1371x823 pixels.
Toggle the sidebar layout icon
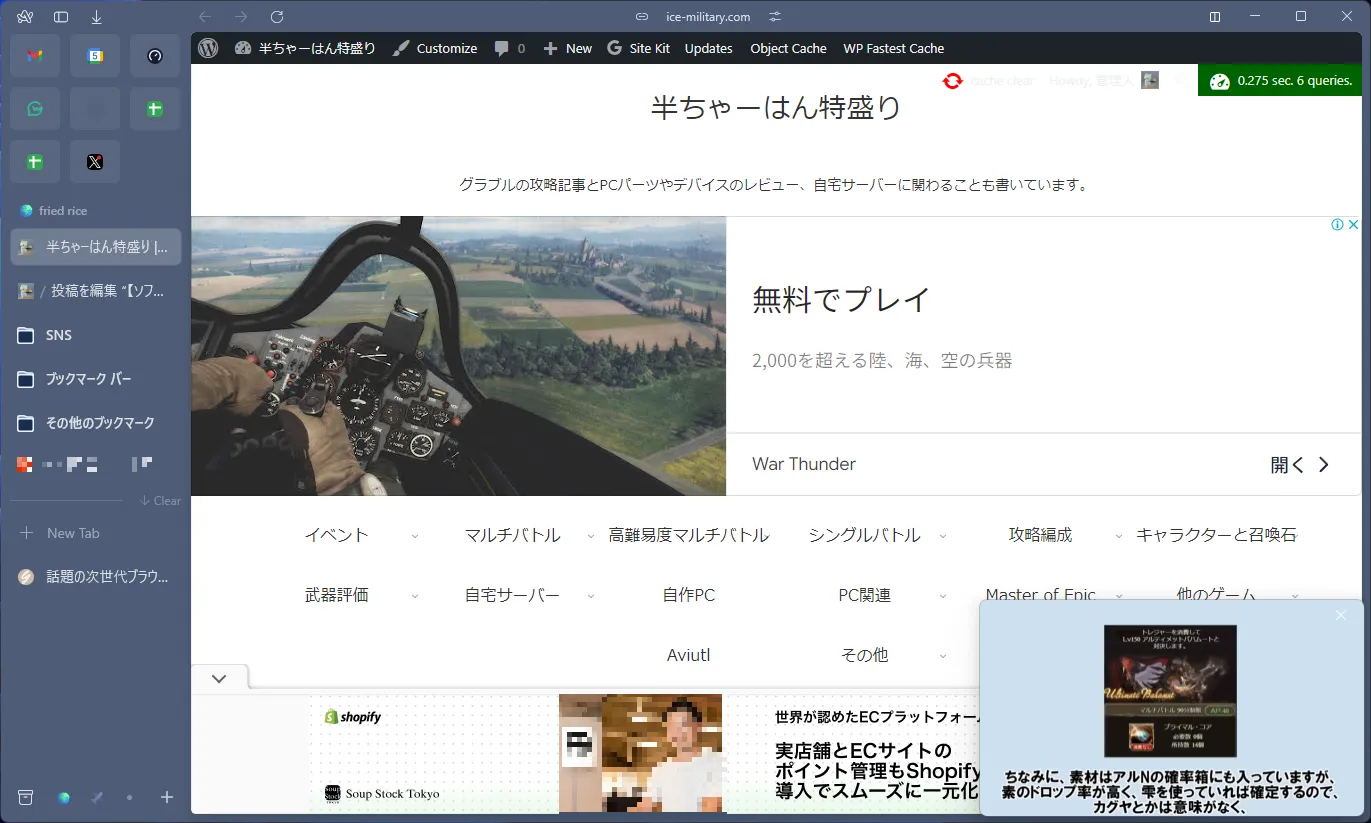[61, 17]
